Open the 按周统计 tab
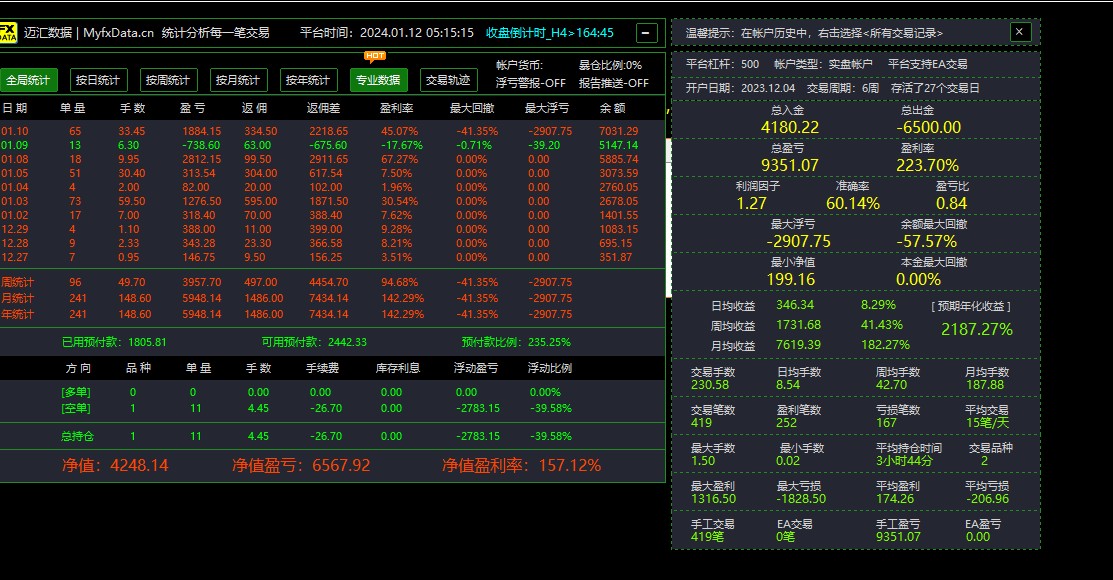This screenshot has width=1113, height=580. [x=168, y=80]
